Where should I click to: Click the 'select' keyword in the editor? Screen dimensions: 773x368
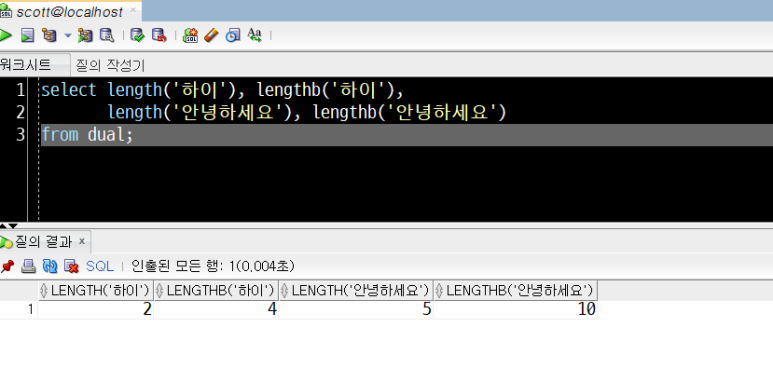point(69,90)
